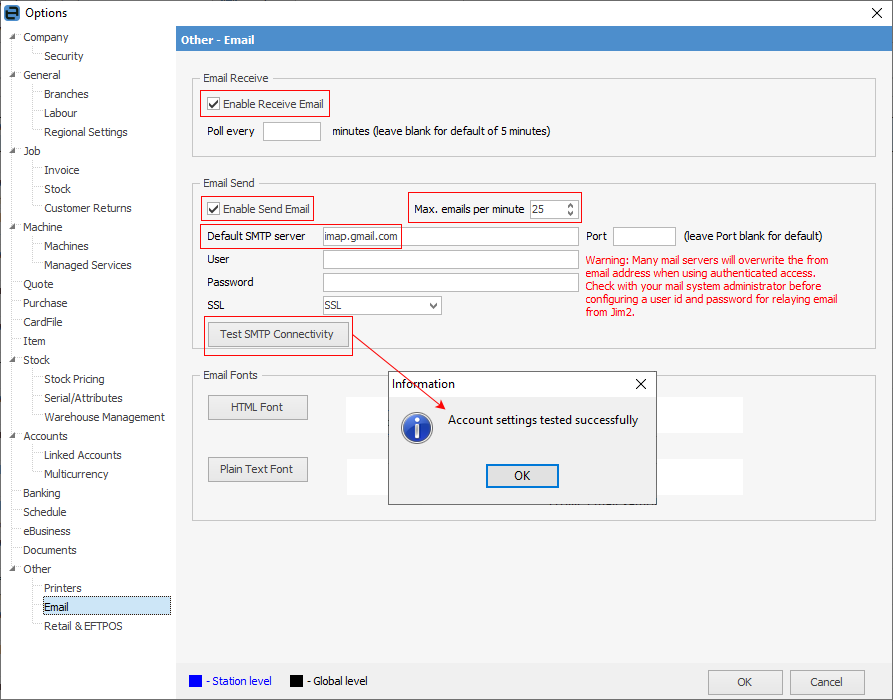
Task: Go to the Warehouse Management settings
Action: [104, 416]
